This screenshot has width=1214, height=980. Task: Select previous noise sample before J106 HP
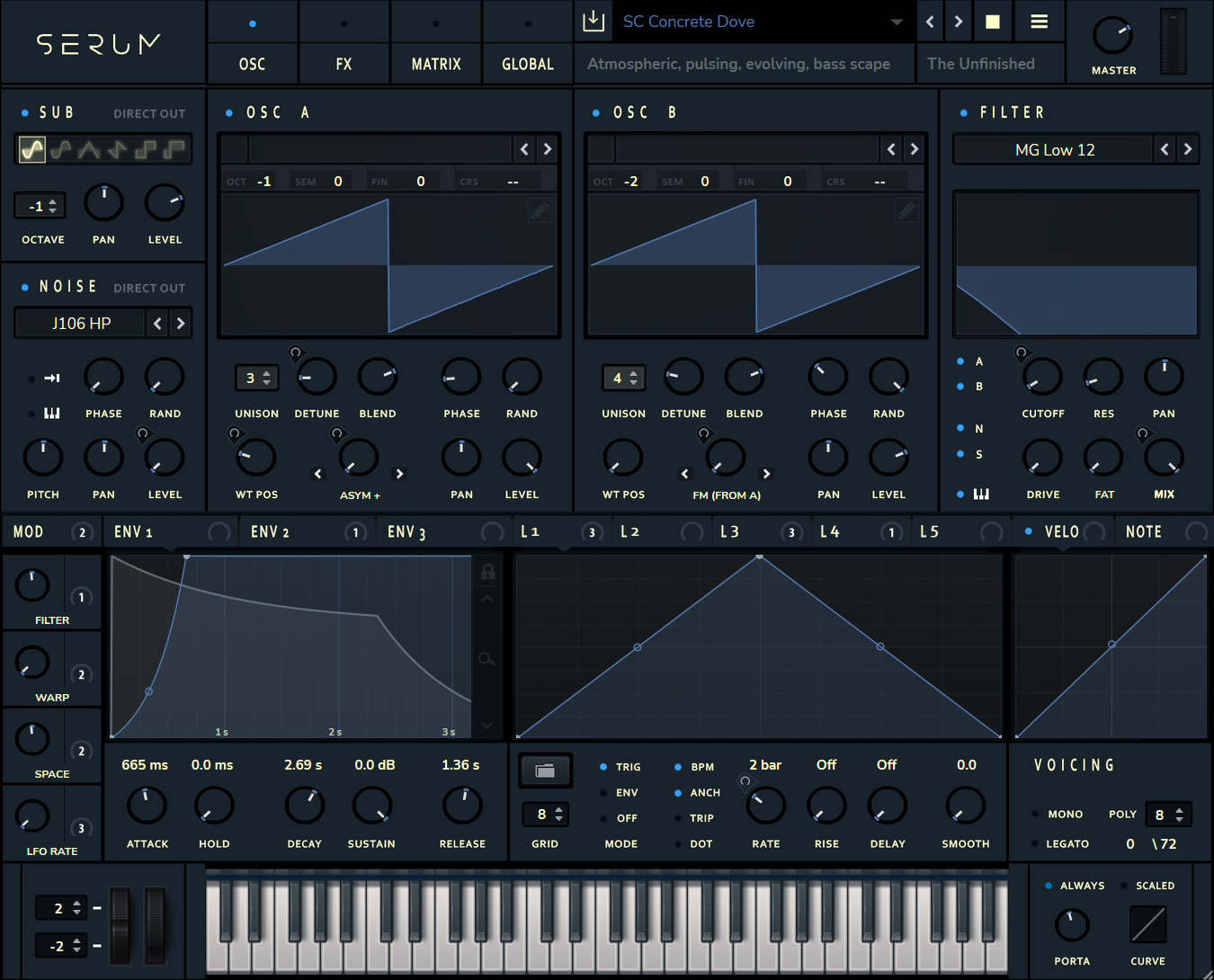coord(158,324)
